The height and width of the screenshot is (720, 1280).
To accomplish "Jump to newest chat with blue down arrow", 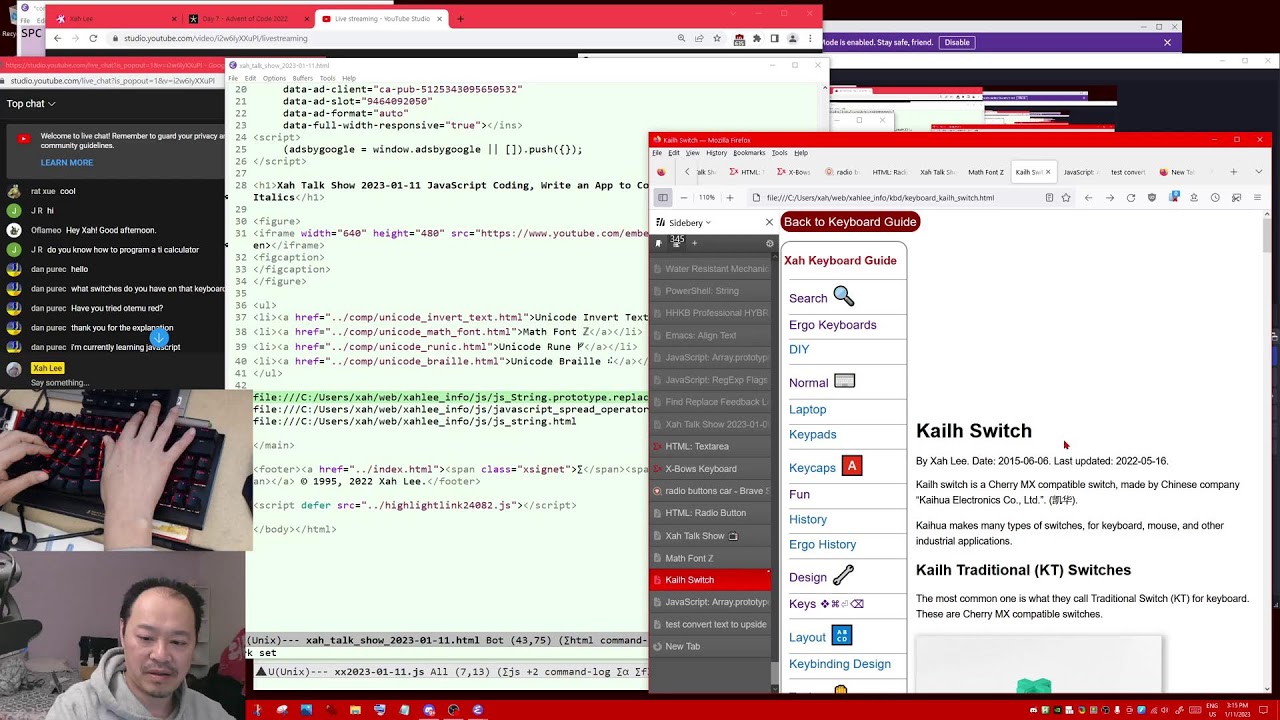I will 160,338.
